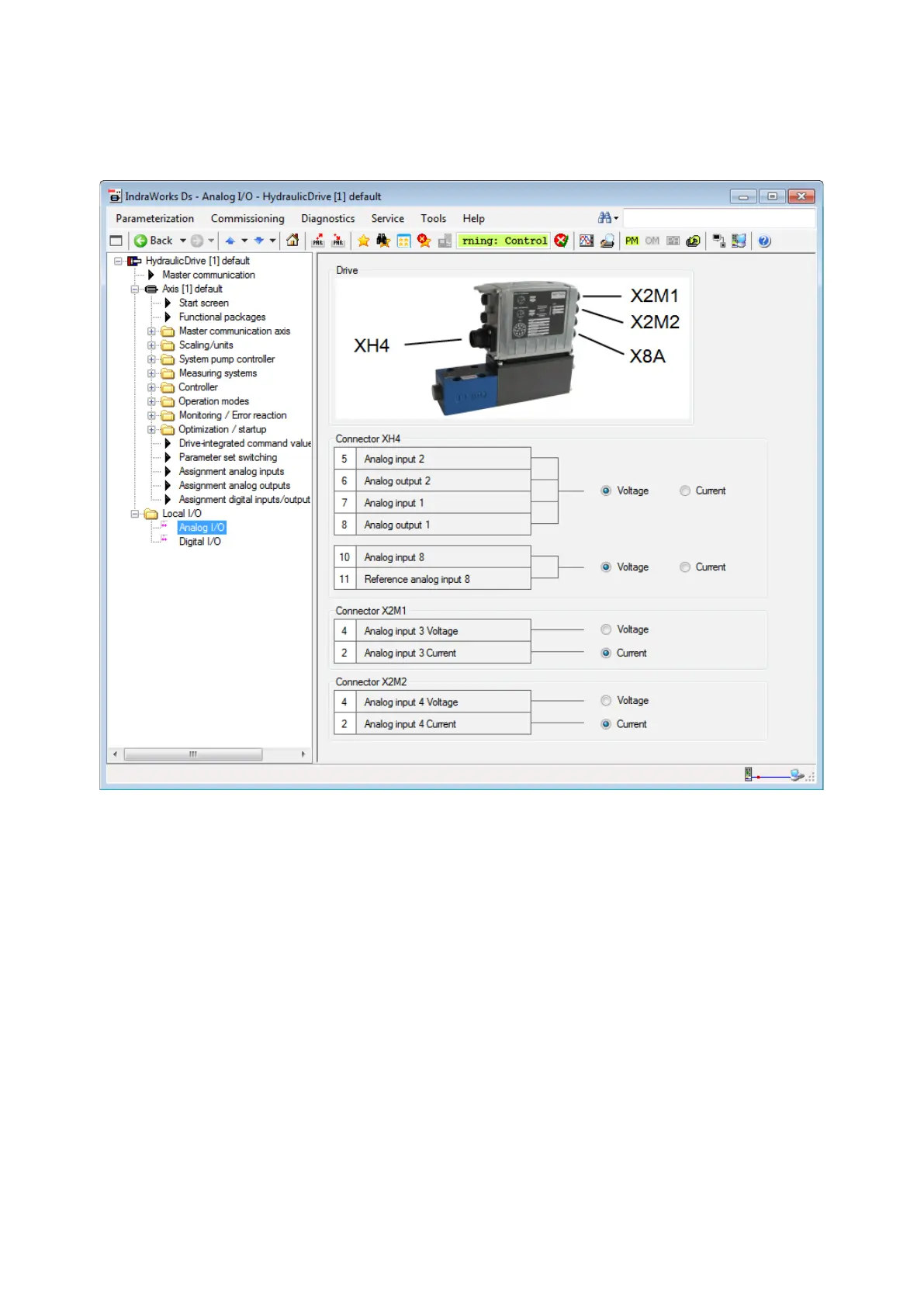Open the Service menu

pos(388,219)
